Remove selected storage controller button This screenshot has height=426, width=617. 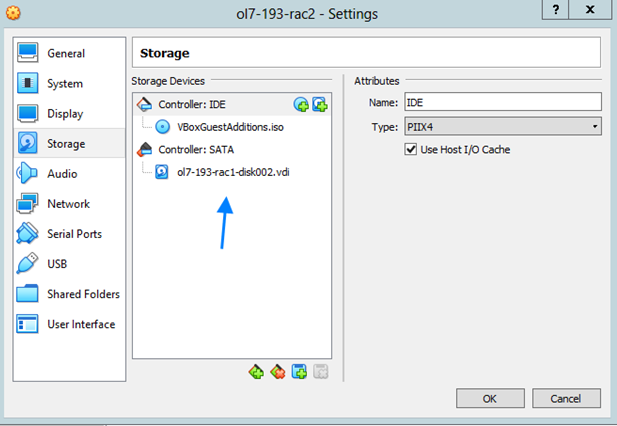278,372
